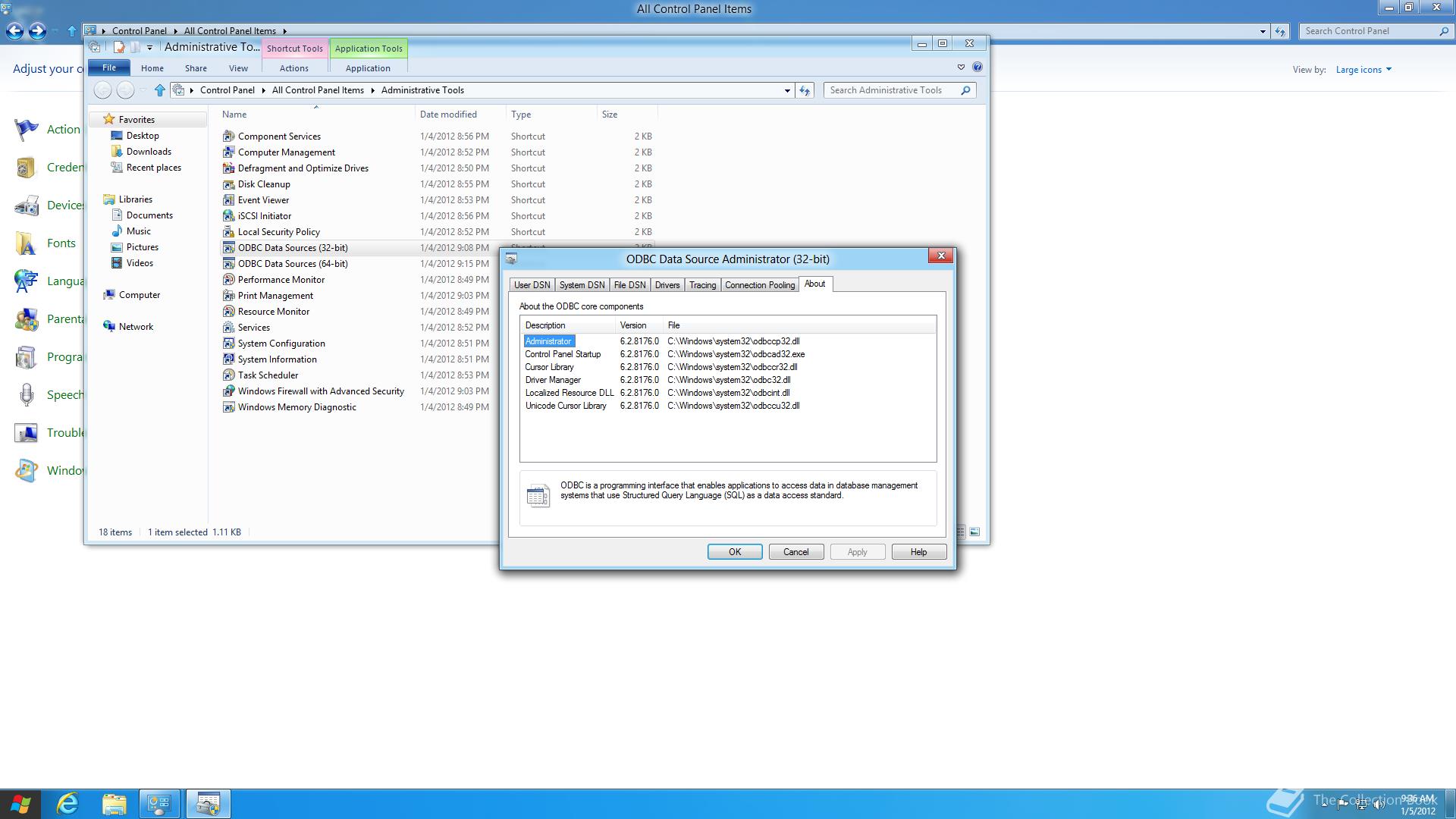
Task: Switch to File DSN tab
Action: (629, 285)
